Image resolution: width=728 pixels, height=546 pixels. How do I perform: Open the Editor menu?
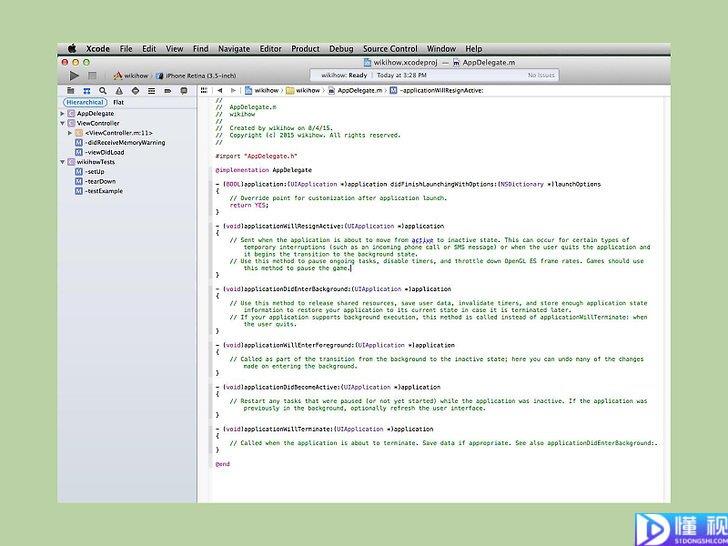(x=271, y=49)
